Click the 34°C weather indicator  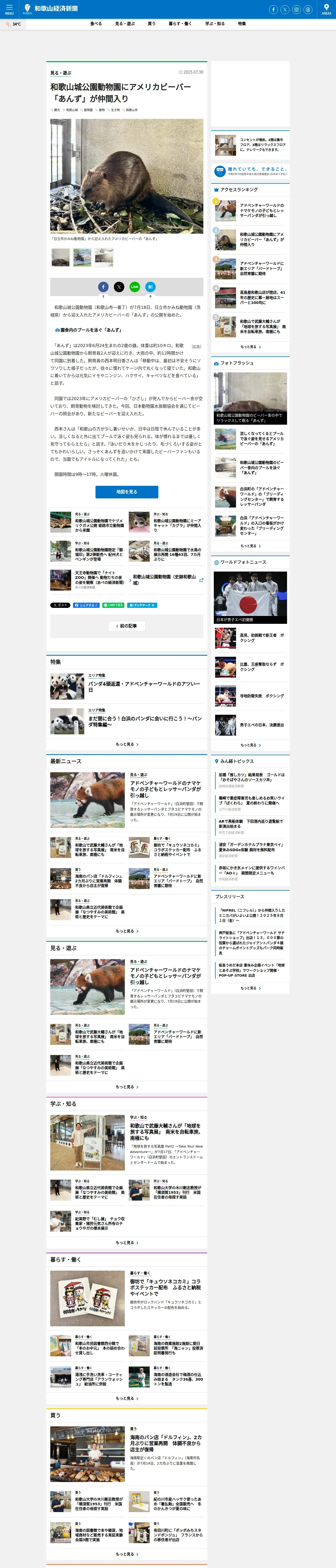[x=13, y=24]
